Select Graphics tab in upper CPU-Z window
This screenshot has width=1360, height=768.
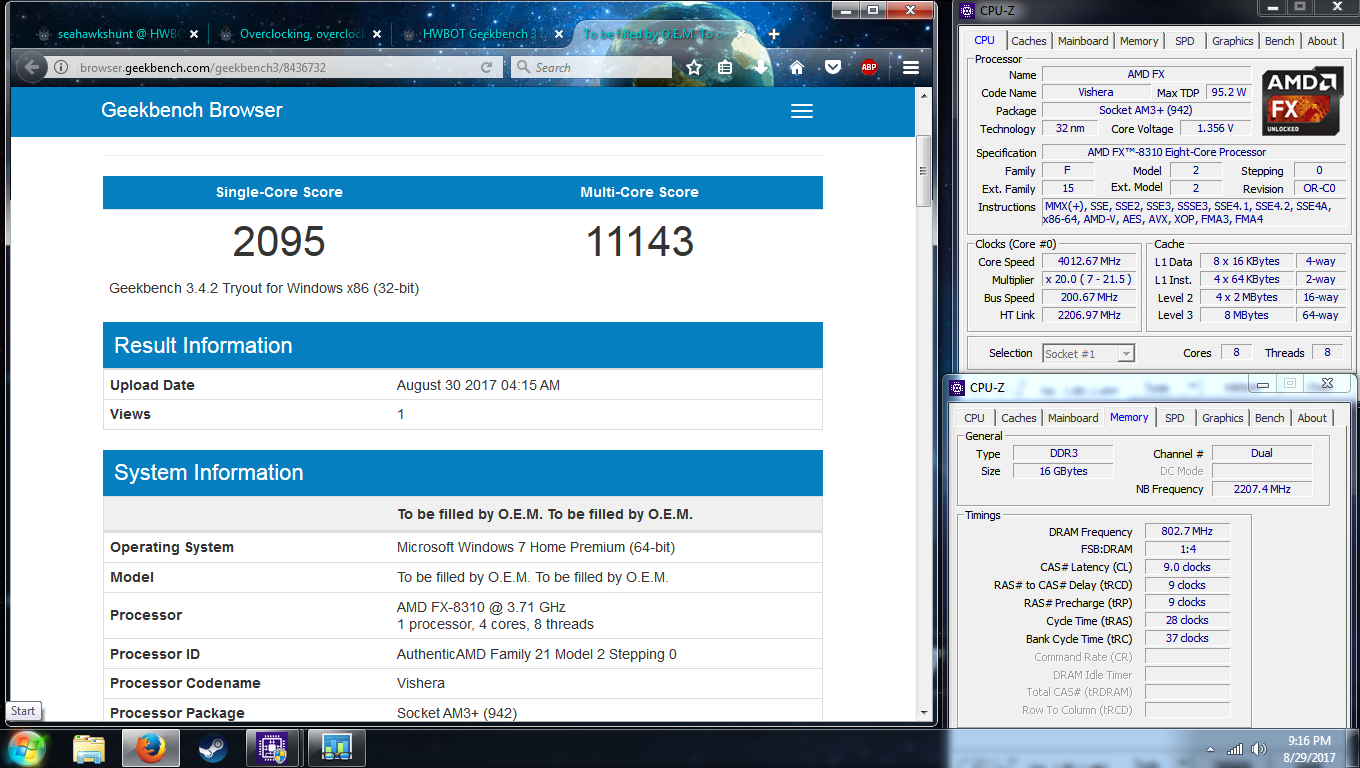(1232, 41)
